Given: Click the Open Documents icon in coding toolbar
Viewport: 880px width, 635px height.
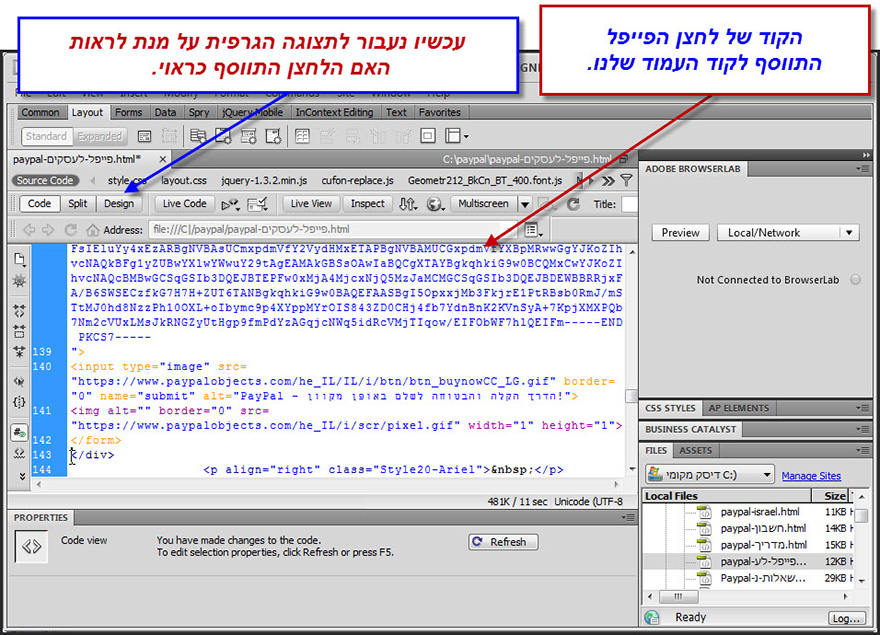Looking at the screenshot, I should coord(20,259).
